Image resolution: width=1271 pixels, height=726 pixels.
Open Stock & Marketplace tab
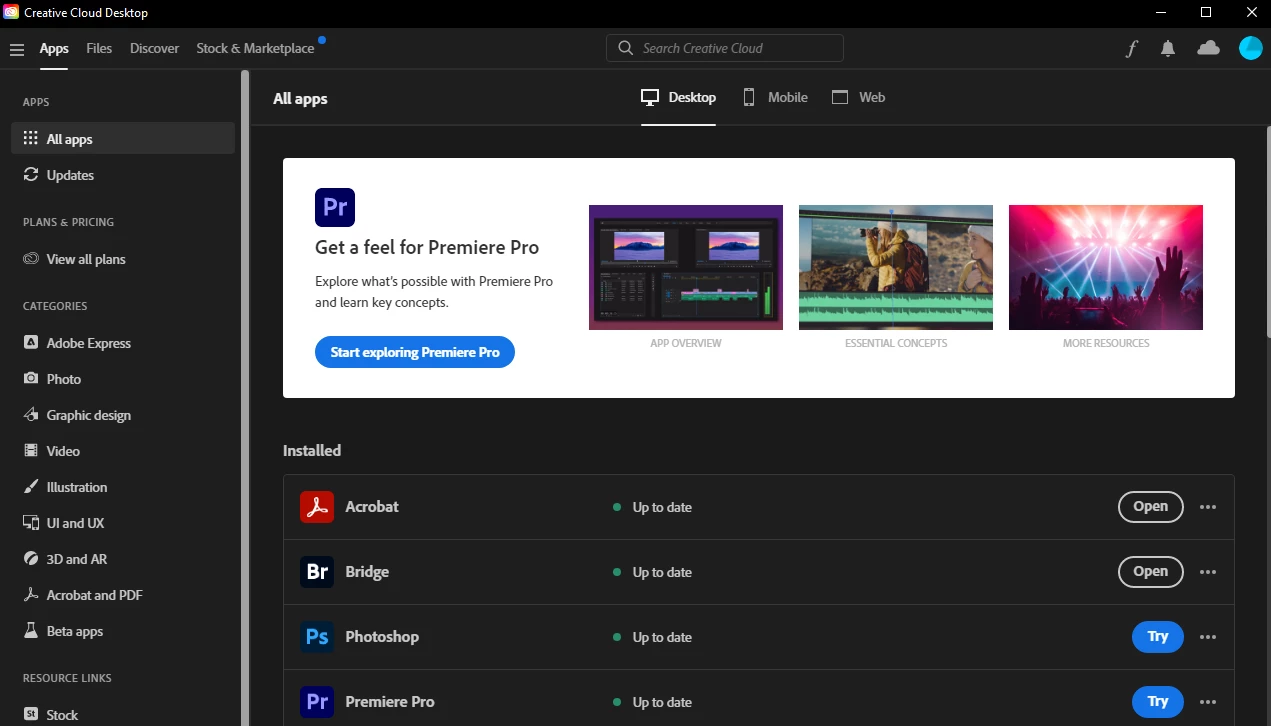tap(255, 48)
